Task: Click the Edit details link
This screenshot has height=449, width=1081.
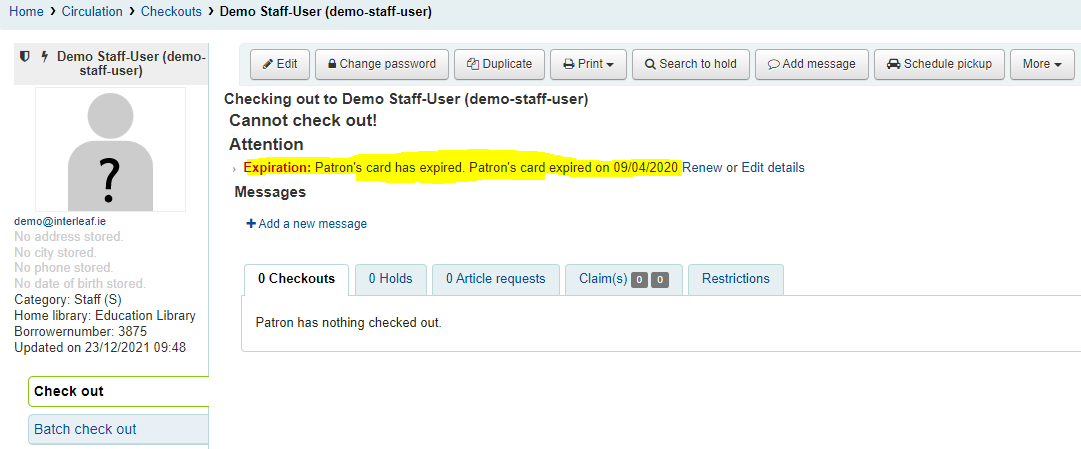Action: (773, 168)
